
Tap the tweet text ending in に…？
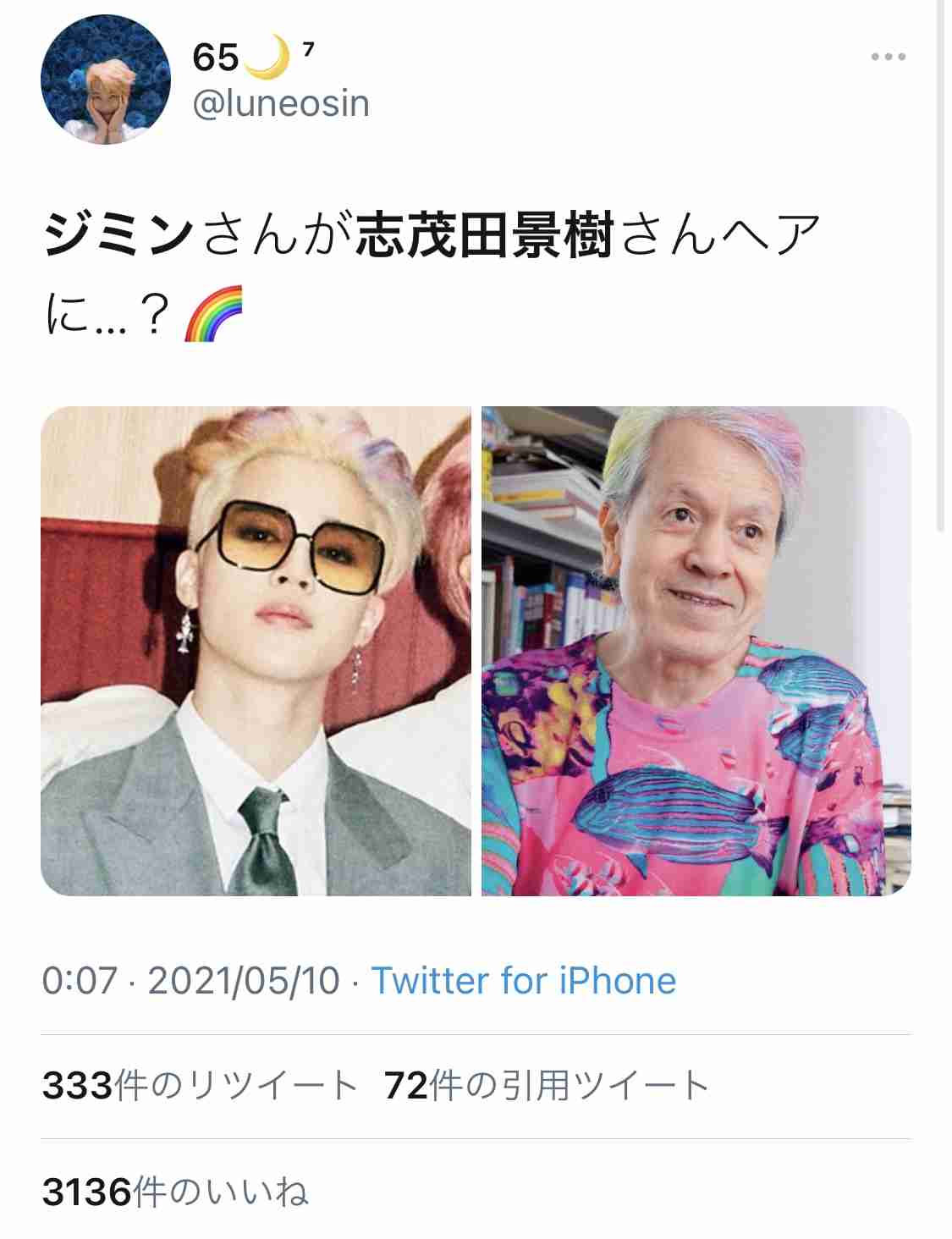[432, 274]
